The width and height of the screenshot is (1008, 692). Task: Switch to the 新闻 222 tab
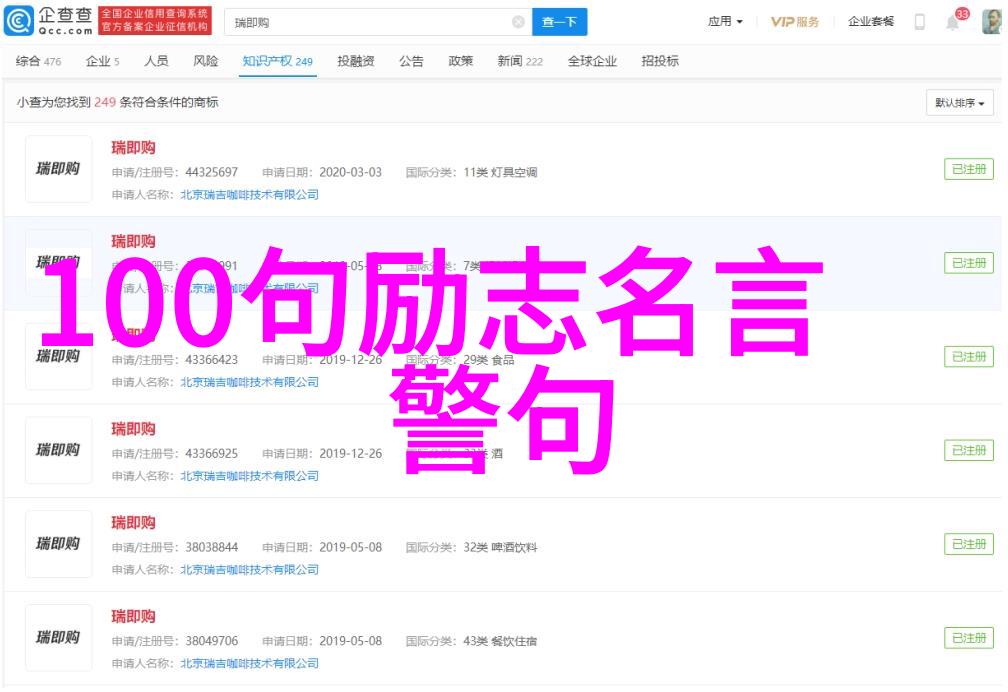[519, 61]
